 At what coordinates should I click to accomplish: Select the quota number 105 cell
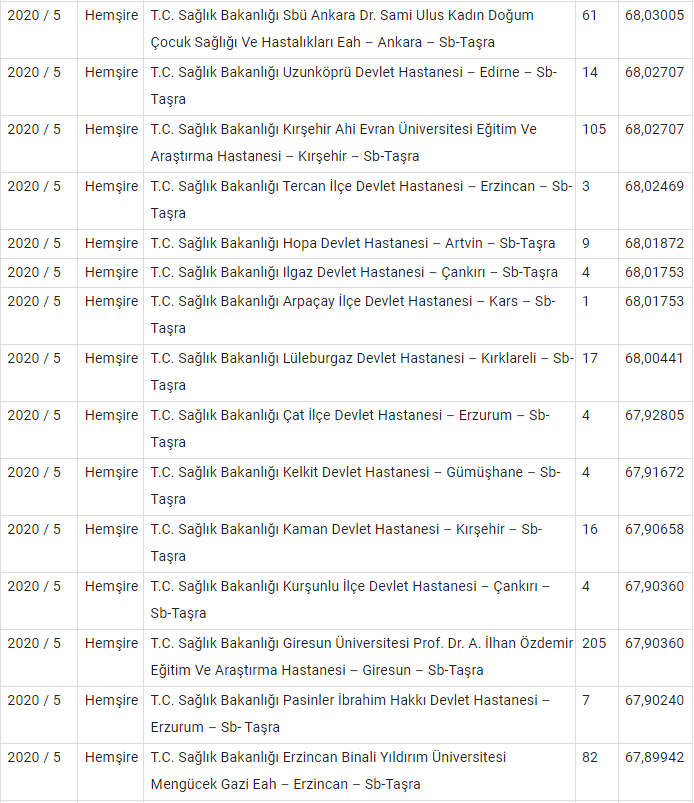tap(594, 129)
